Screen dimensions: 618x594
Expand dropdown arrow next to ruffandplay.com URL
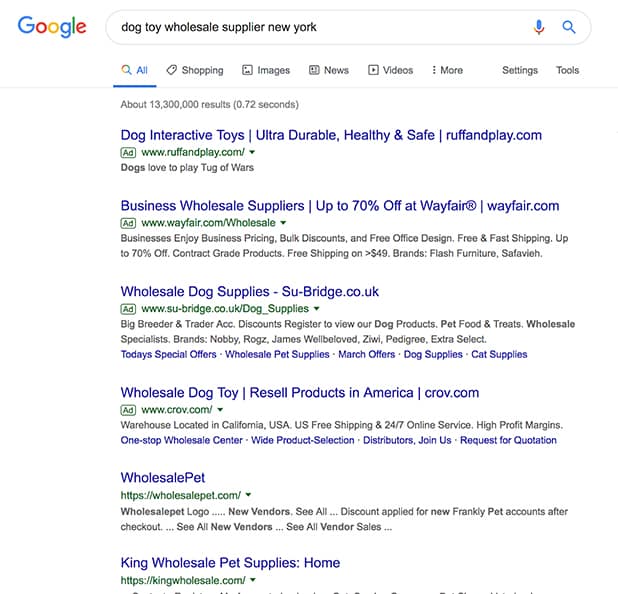[252, 152]
